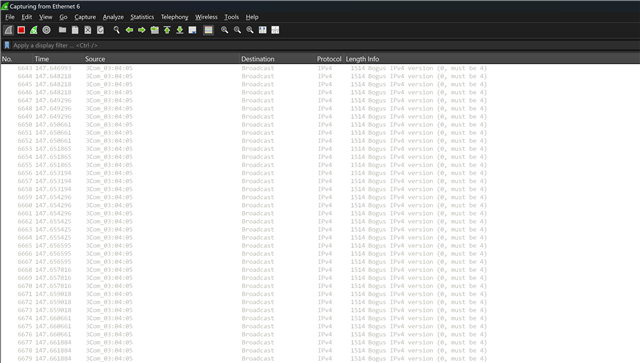Select packet number 6663
Viewport: 640px width, 363px height.
click(x=24, y=229)
